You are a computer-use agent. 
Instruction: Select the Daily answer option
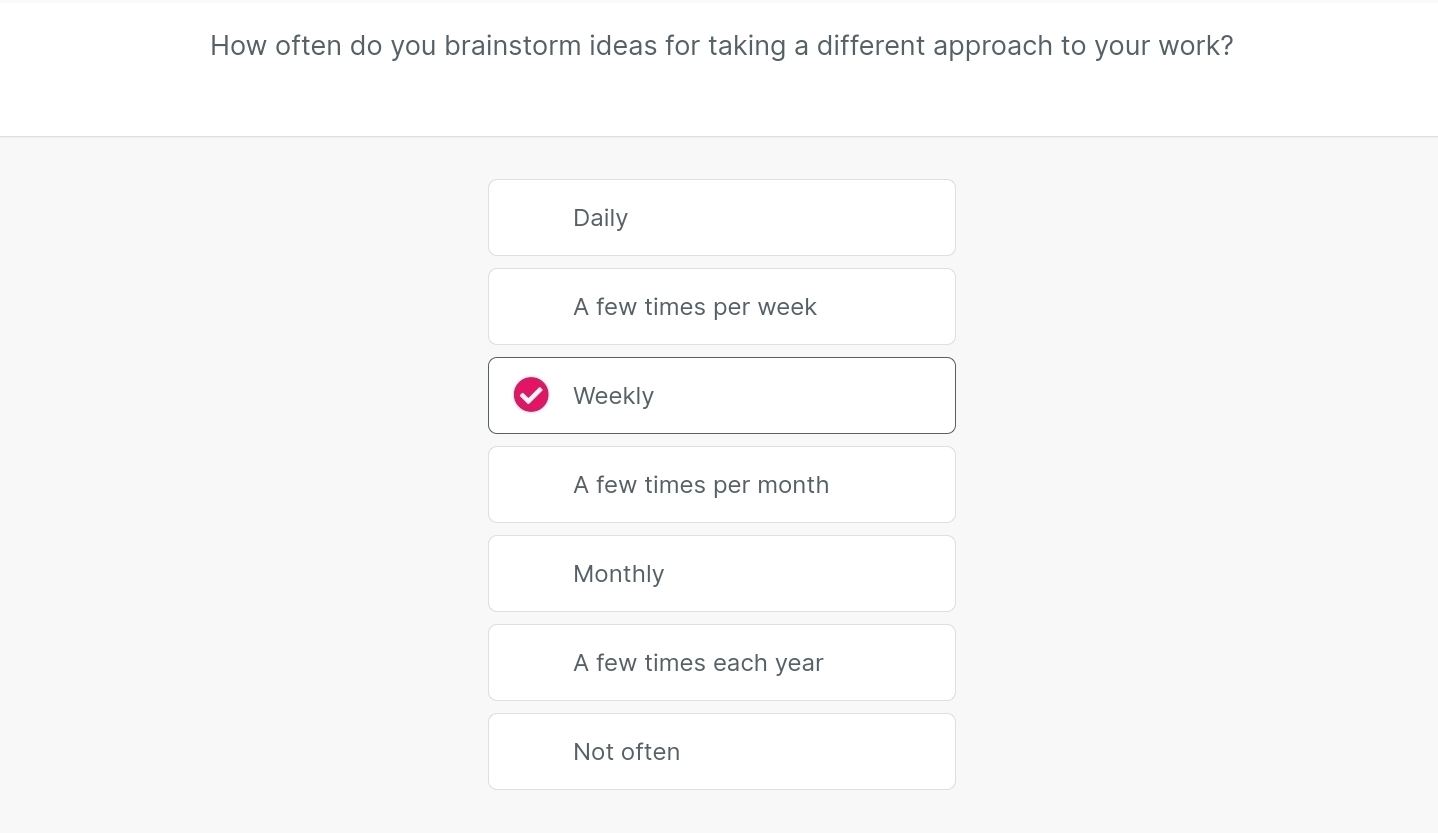coord(721,218)
